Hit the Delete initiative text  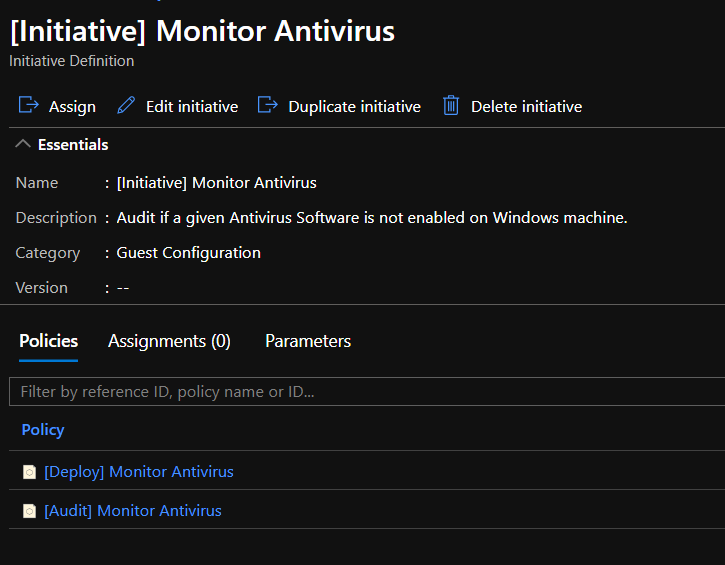tap(526, 106)
